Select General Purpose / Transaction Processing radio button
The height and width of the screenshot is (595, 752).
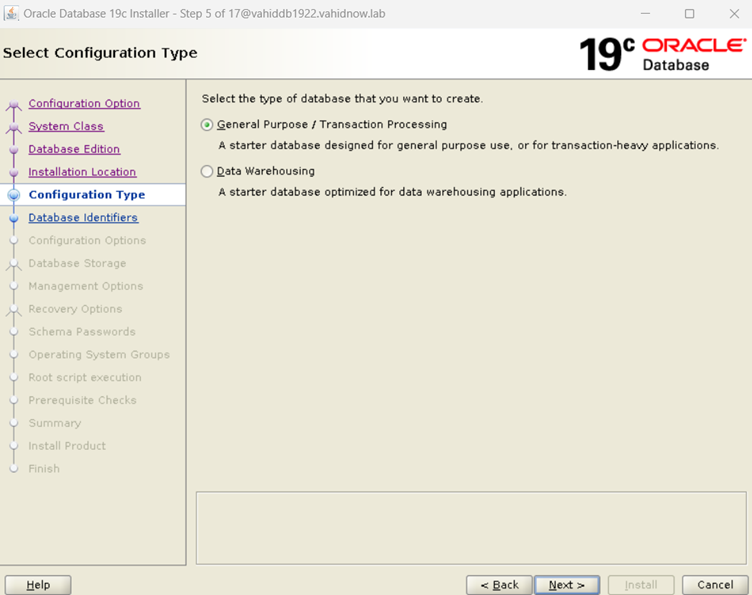coord(207,125)
